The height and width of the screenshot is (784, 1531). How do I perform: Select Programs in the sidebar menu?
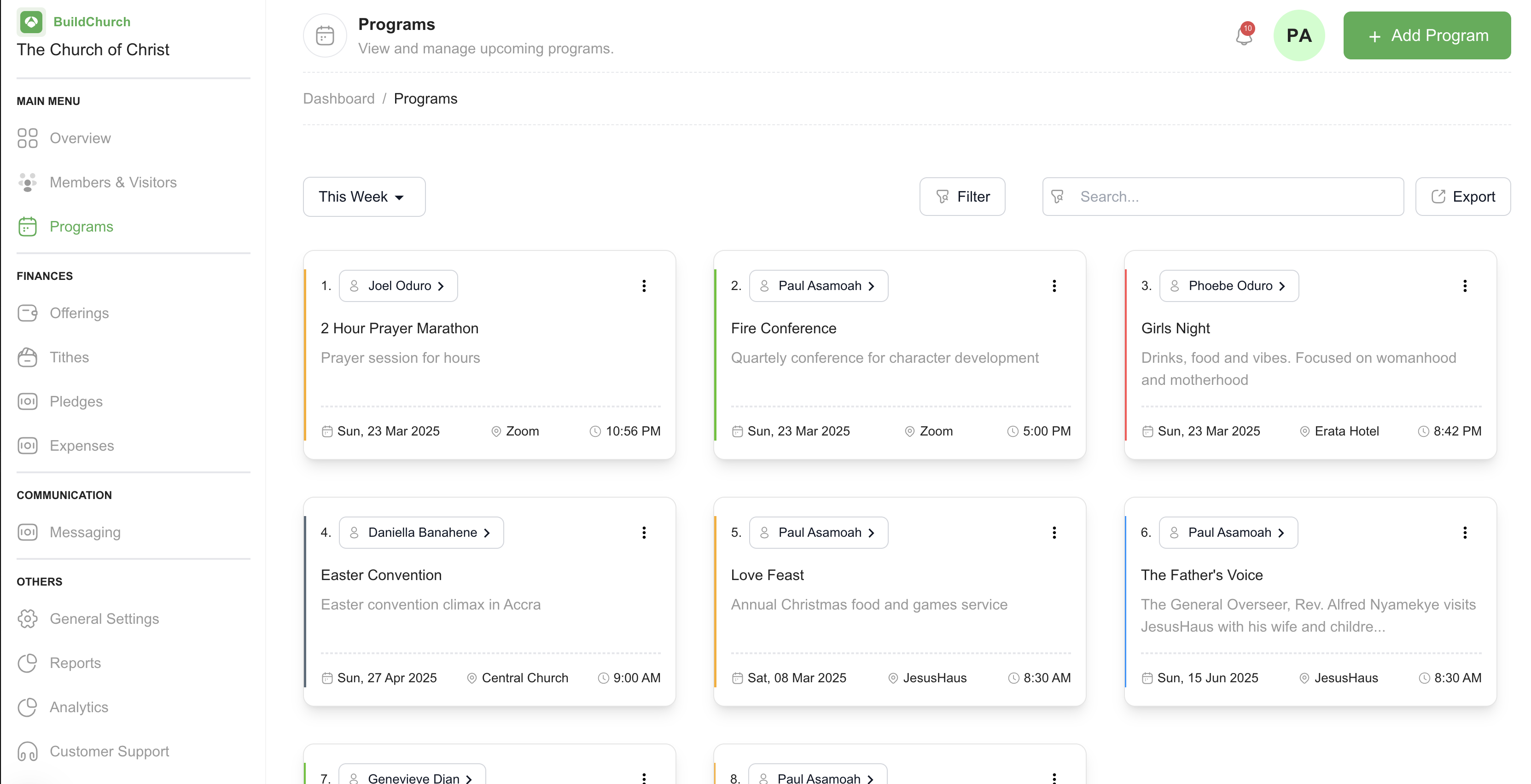81,226
